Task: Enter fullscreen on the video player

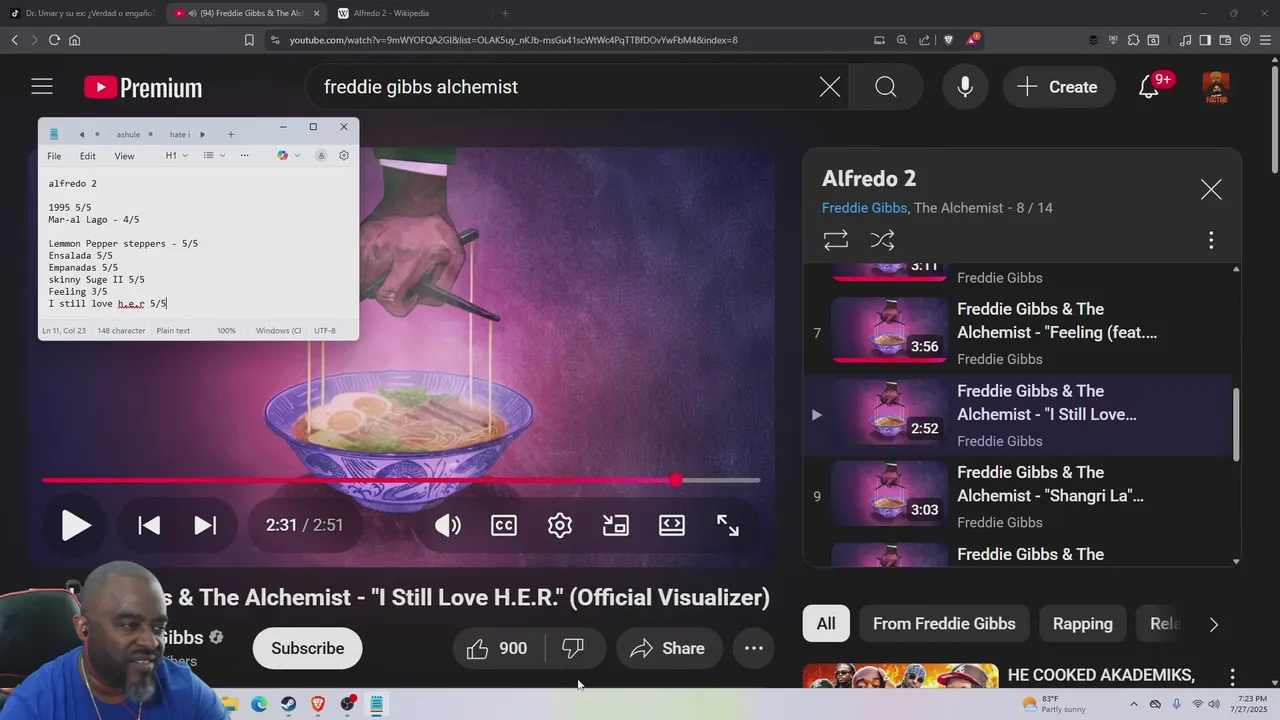Action: point(728,525)
